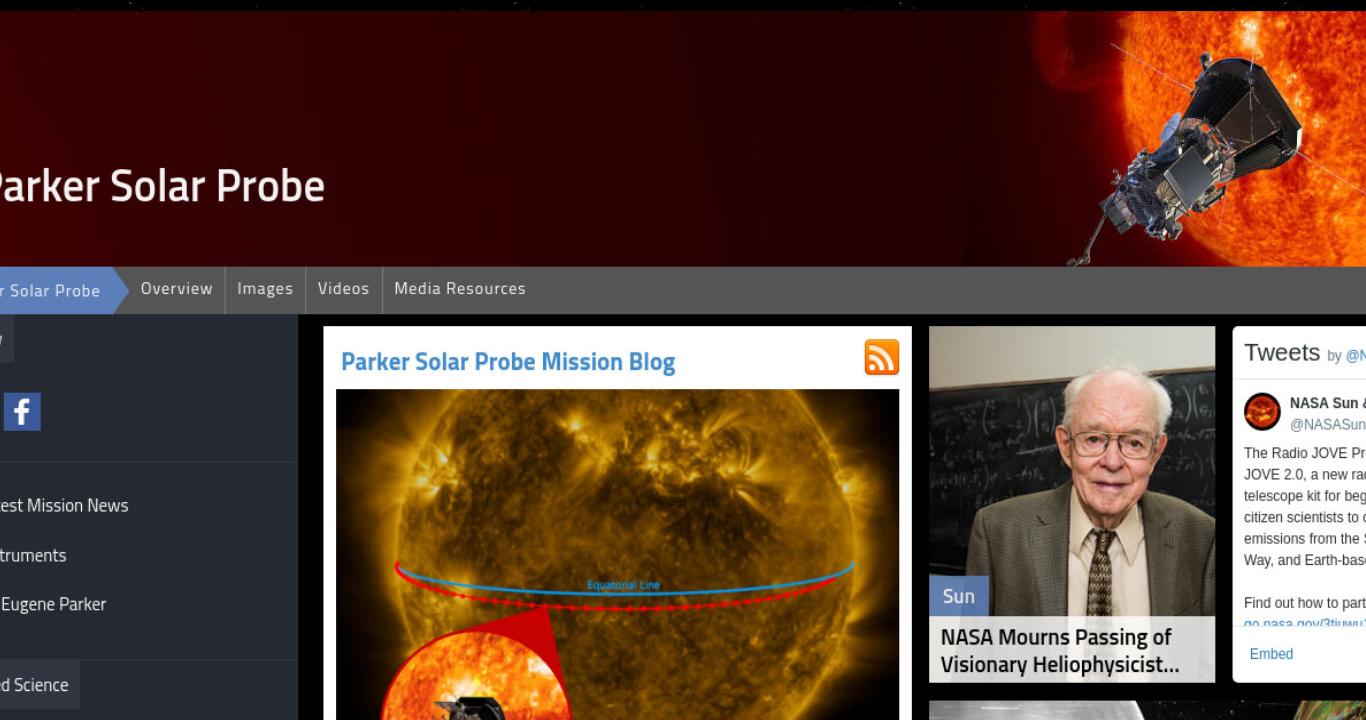The height and width of the screenshot is (720, 1366).
Task: Open the Overview tab
Action: (176, 289)
